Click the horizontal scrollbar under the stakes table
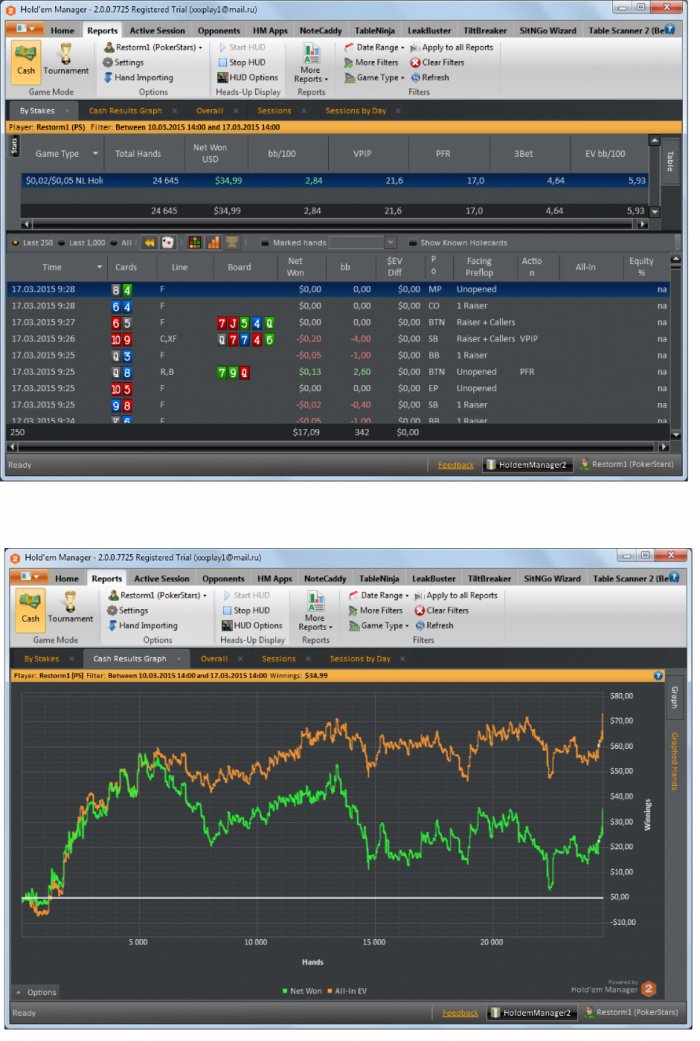 [x=334, y=224]
